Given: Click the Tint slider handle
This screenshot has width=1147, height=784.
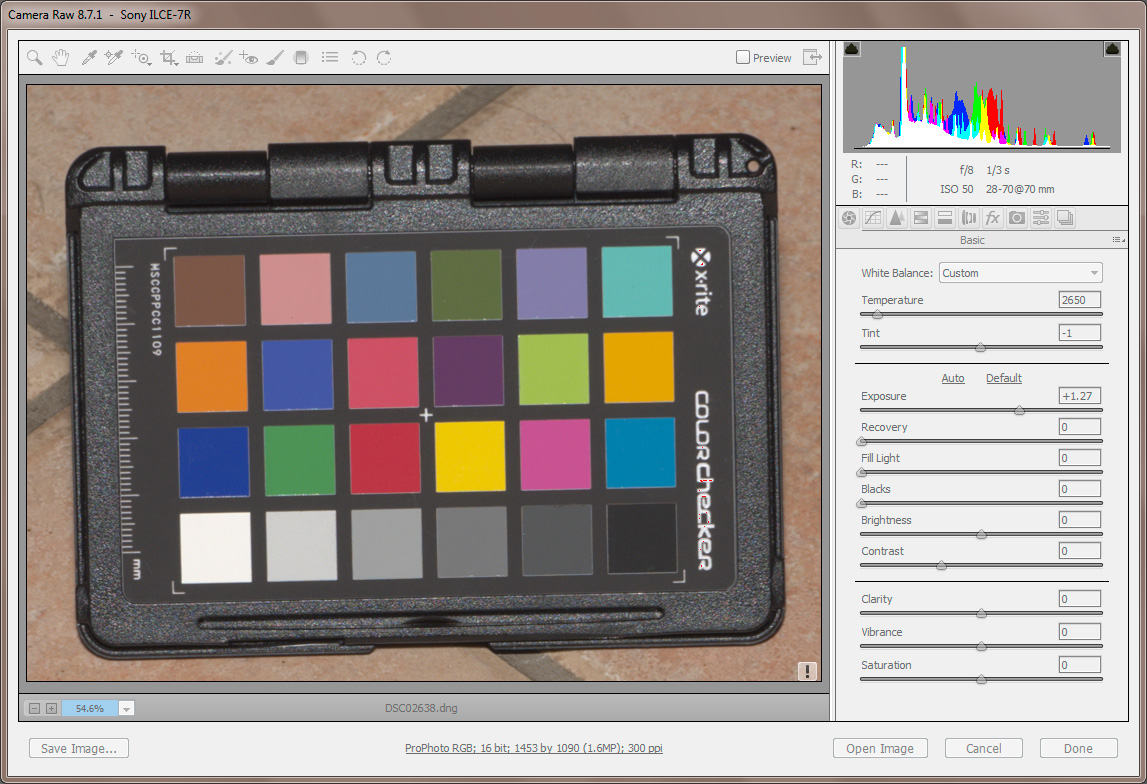Looking at the screenshot, I should 980,347.
